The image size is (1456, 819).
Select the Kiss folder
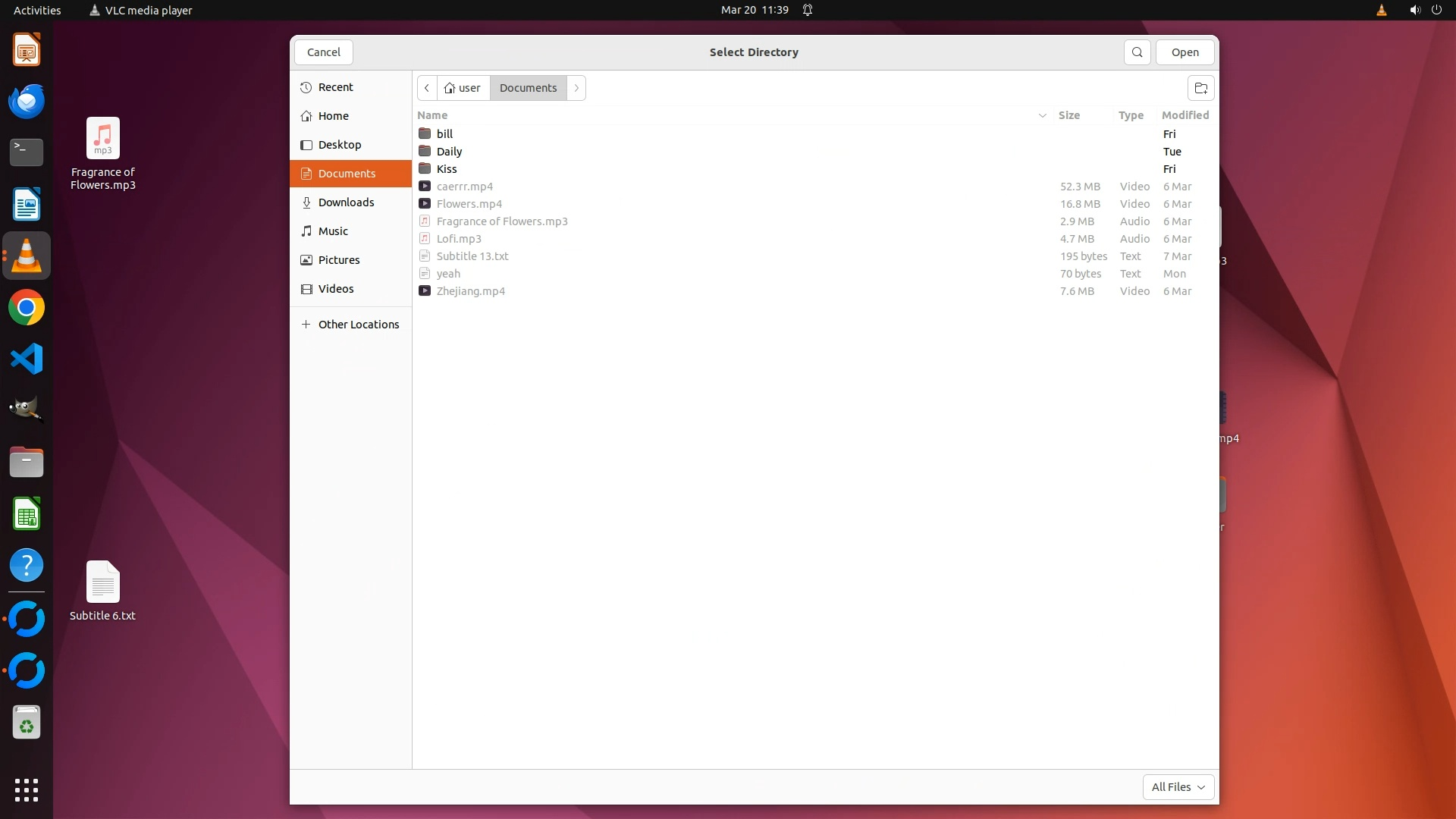pyautogui.click(x=447, y=169)
